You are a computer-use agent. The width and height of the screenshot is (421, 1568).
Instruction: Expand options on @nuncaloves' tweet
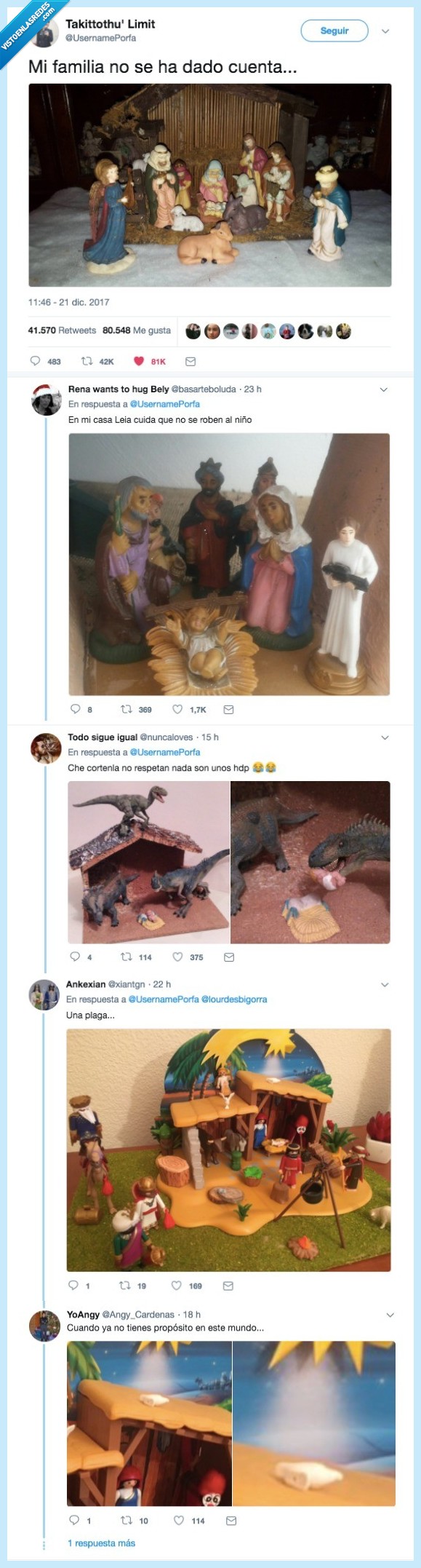pos(385,737)
